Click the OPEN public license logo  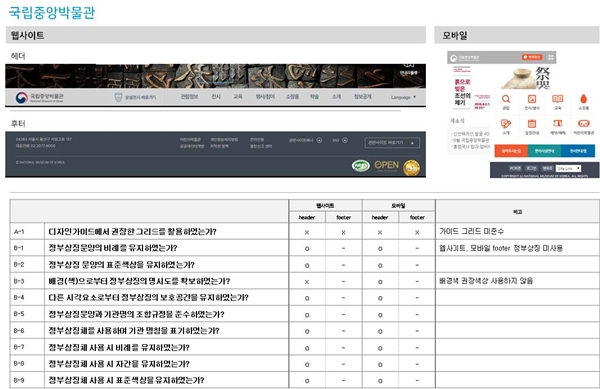386,166
